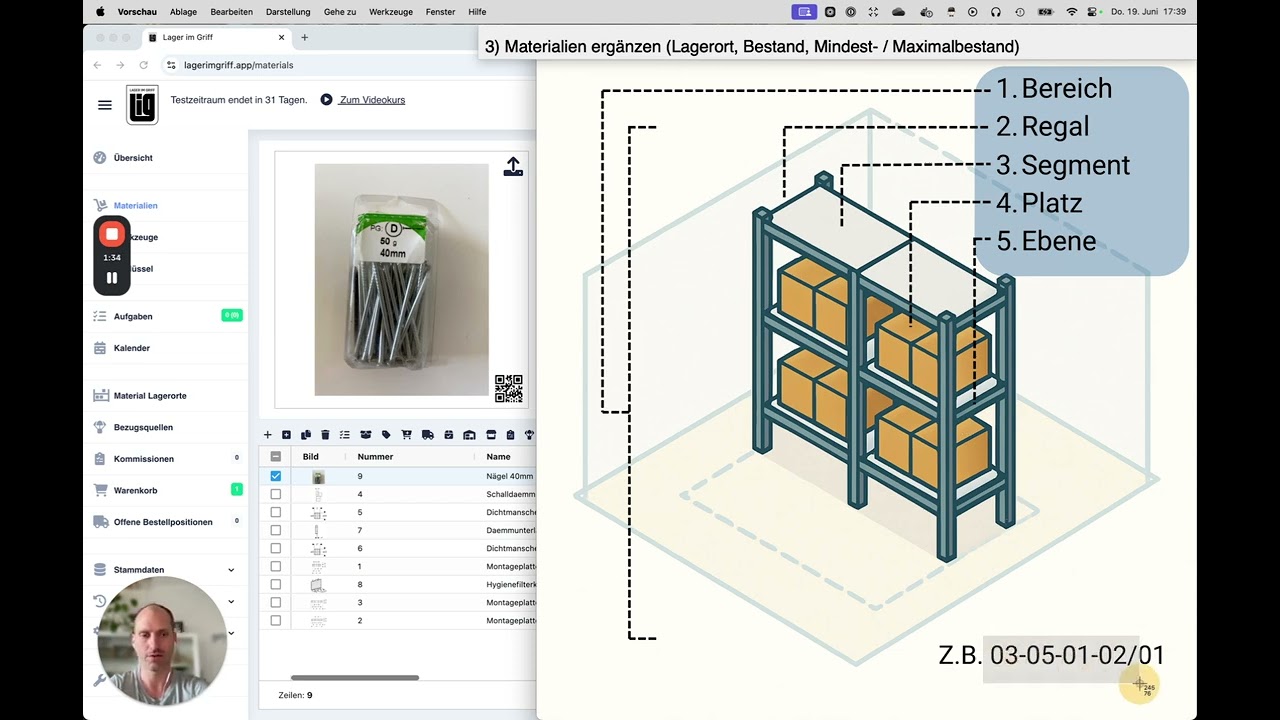
Task: Open the Darstellung menu
Action: [x=288, y=12]
